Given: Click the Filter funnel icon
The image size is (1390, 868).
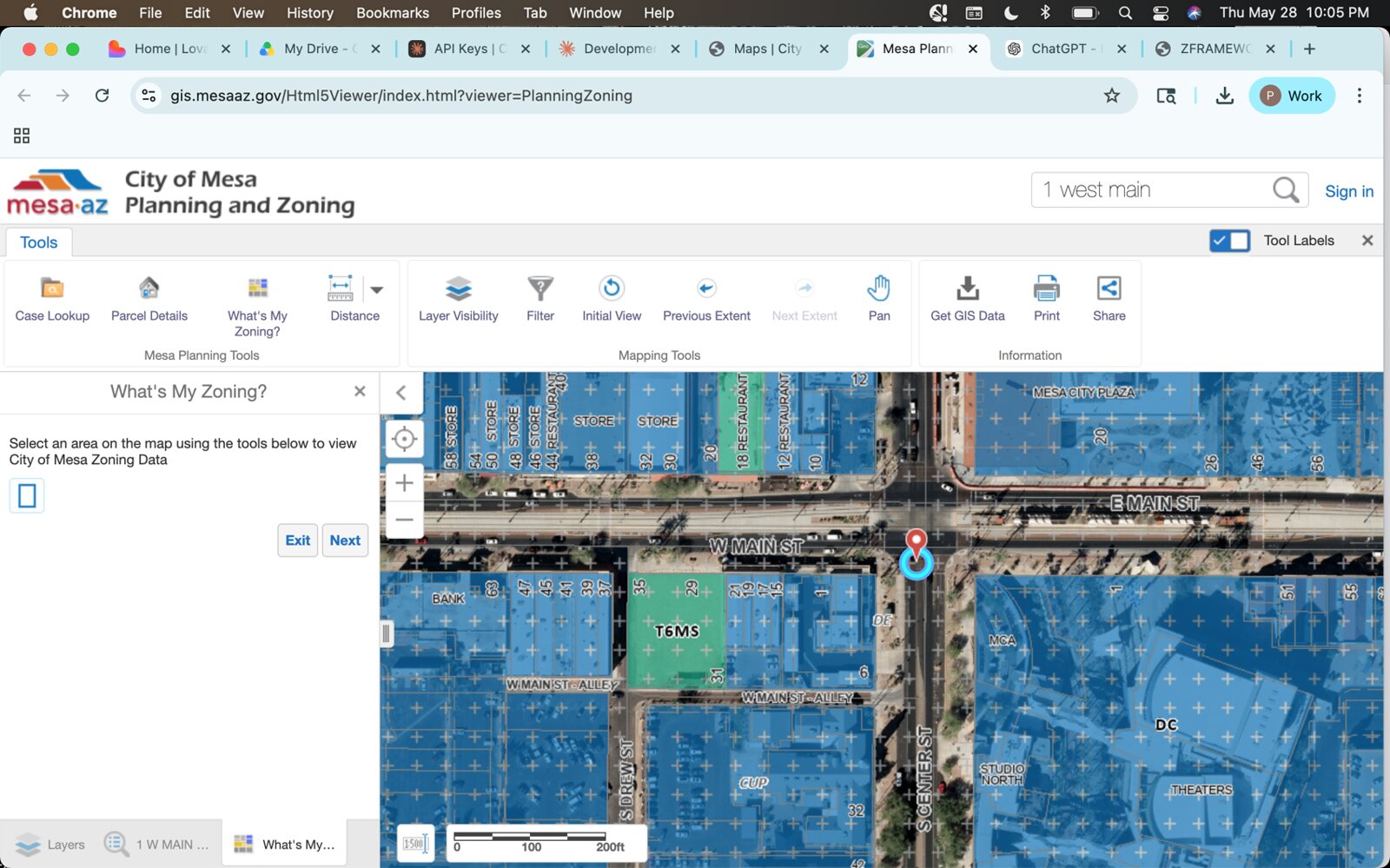Looking at the screenshot, I should pyautogui.click(x=540, y=288).
